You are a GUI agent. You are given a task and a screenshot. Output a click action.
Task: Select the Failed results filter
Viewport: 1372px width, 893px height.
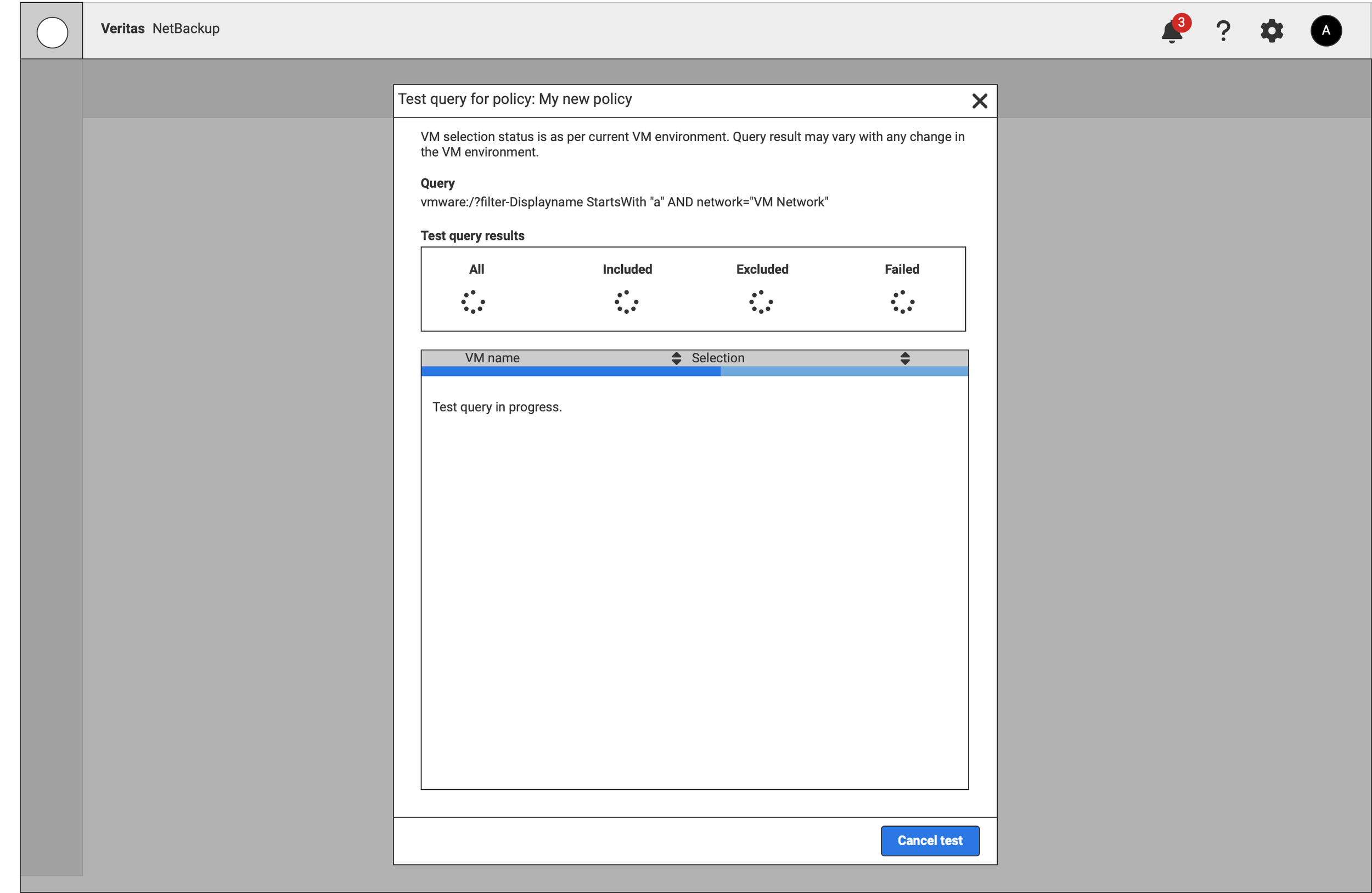click(x=902, y=269)
